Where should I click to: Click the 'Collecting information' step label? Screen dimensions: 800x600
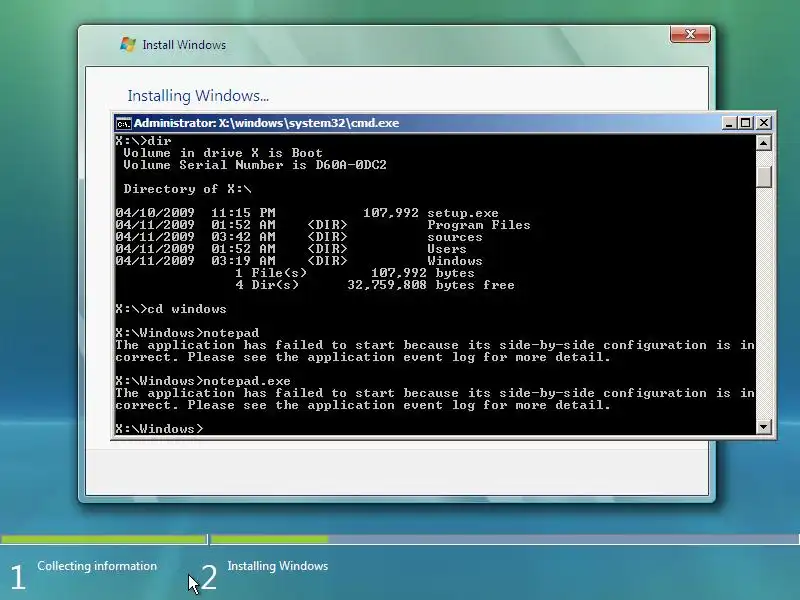coord(97,566)
